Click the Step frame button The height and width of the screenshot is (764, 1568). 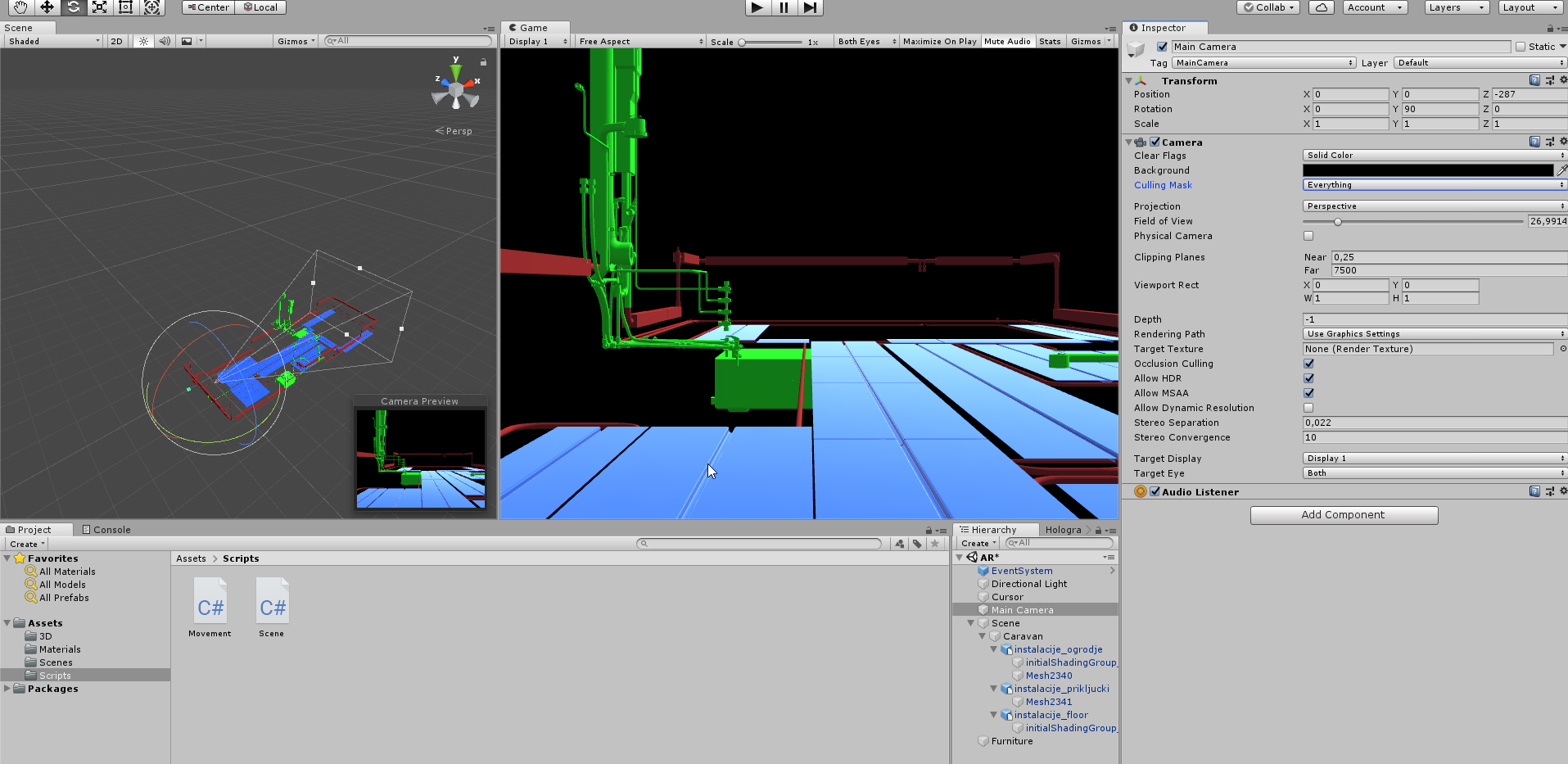(x=810, y=7)
